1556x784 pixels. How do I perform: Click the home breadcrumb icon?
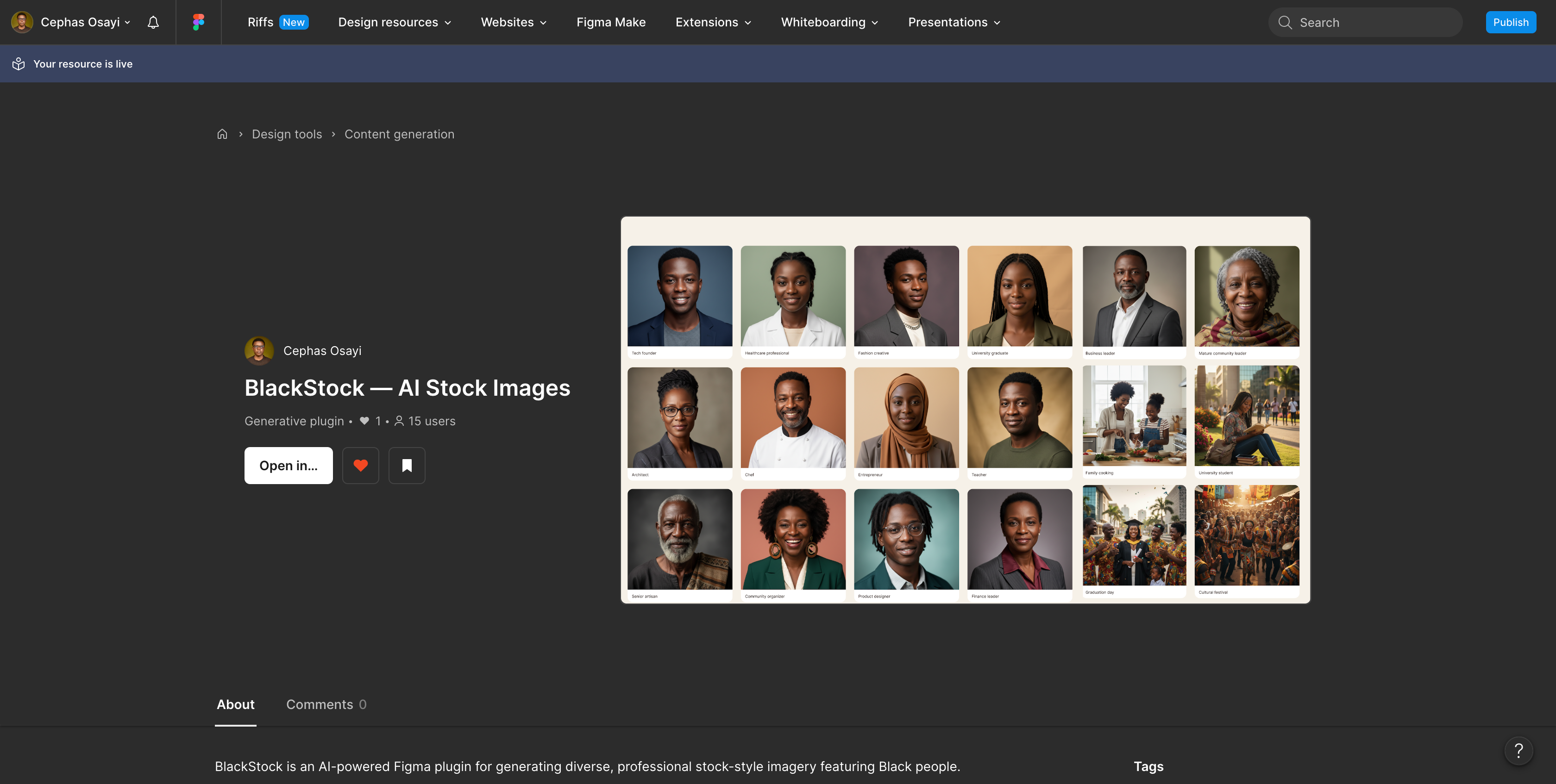click(x=222, y=134)
